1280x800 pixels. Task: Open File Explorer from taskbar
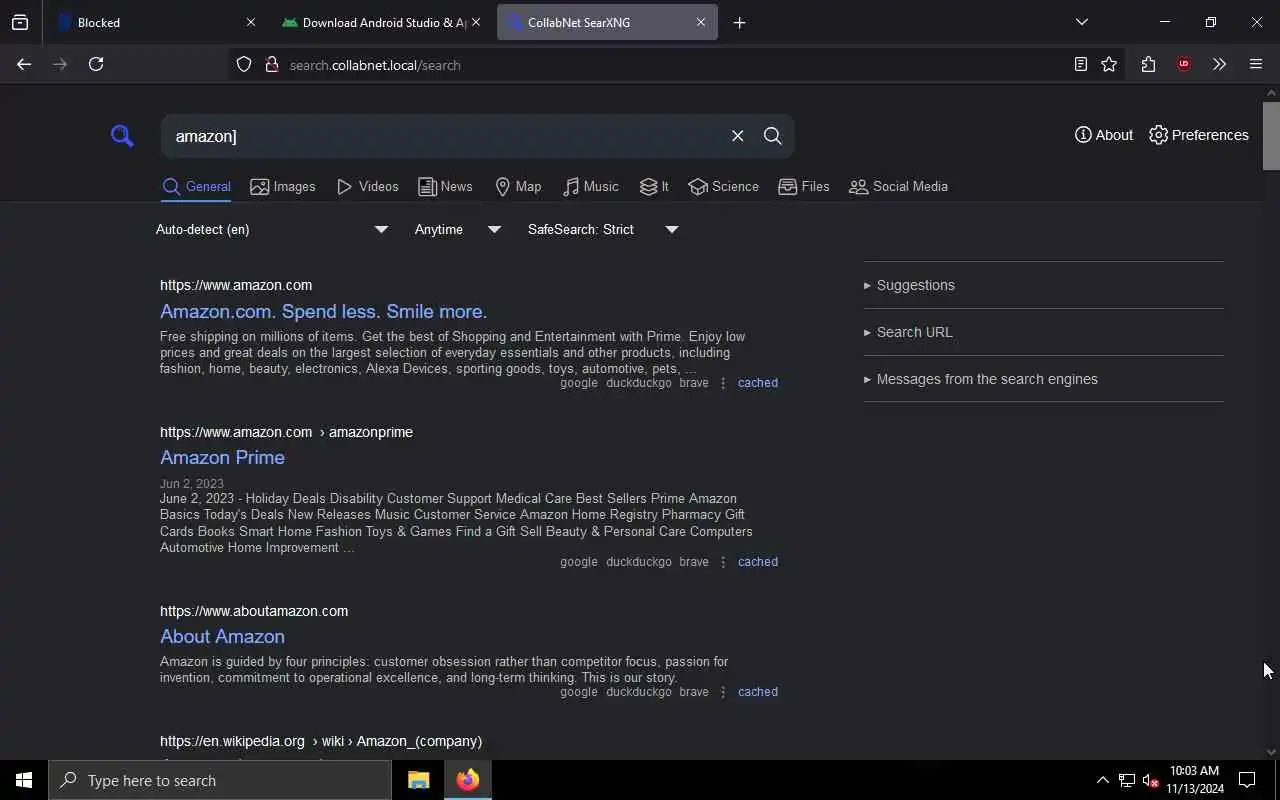418,780
